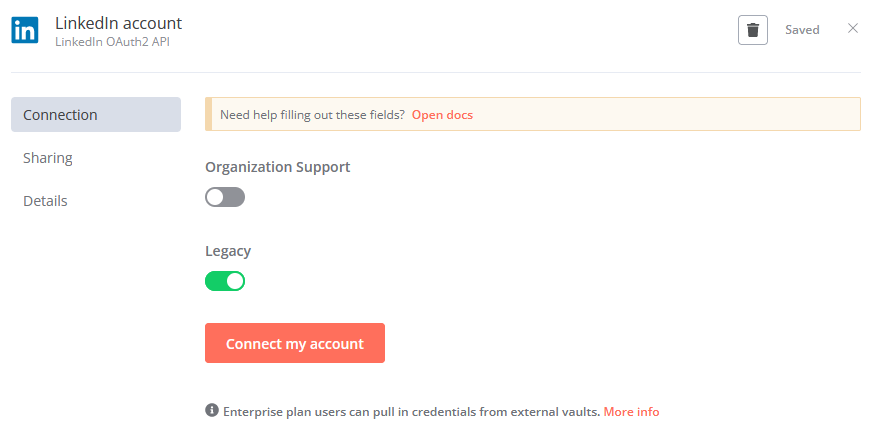Delete credential using the trash icon
Viewport: 869px width, 422px height.
(753, 30)
